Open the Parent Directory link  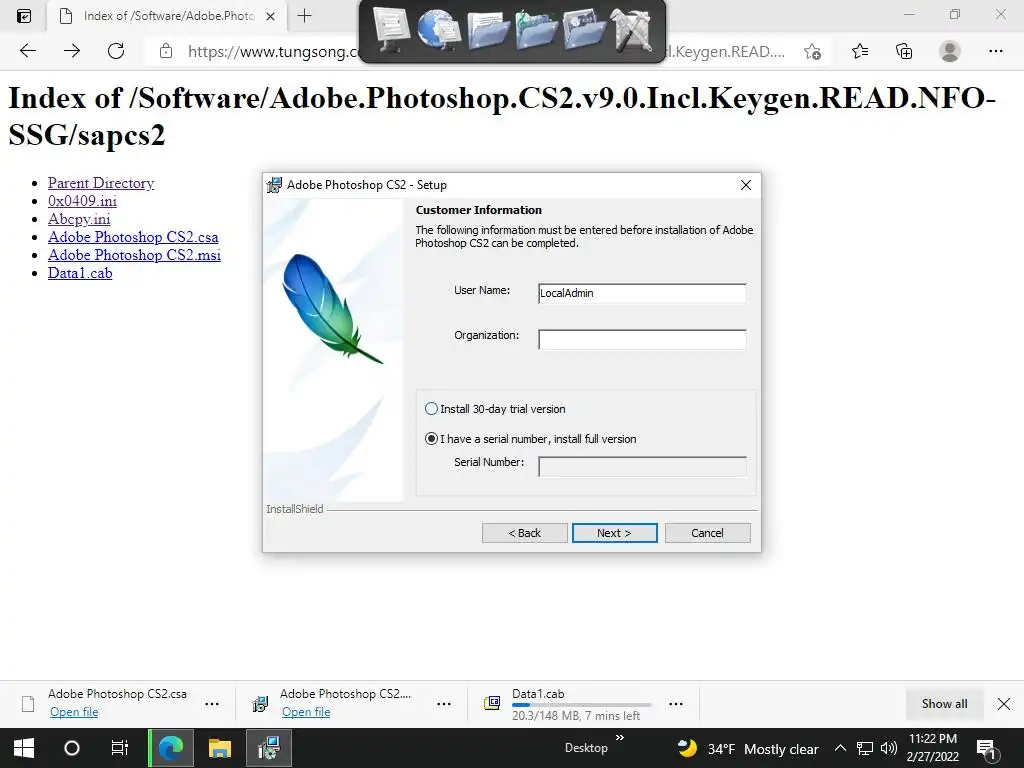click(101, 183)
